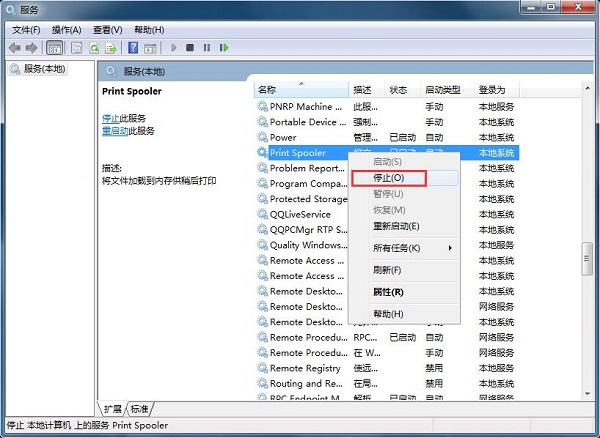Sort by the 状态 column header
Viewport: 600px width, 438px height.
tap(402, 90)
